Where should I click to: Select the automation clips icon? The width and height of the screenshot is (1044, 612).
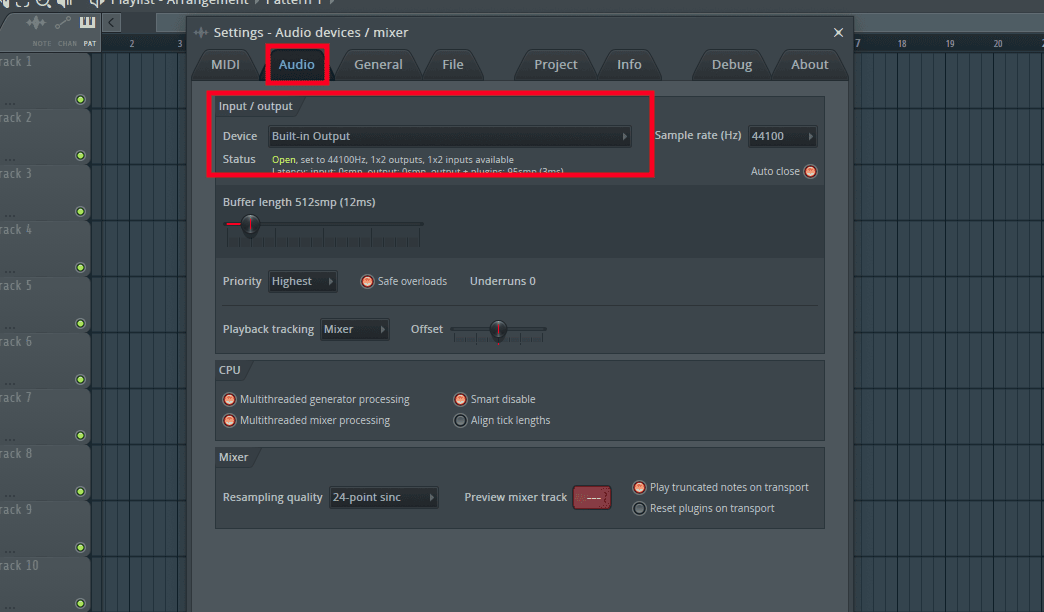pos(64,22)
